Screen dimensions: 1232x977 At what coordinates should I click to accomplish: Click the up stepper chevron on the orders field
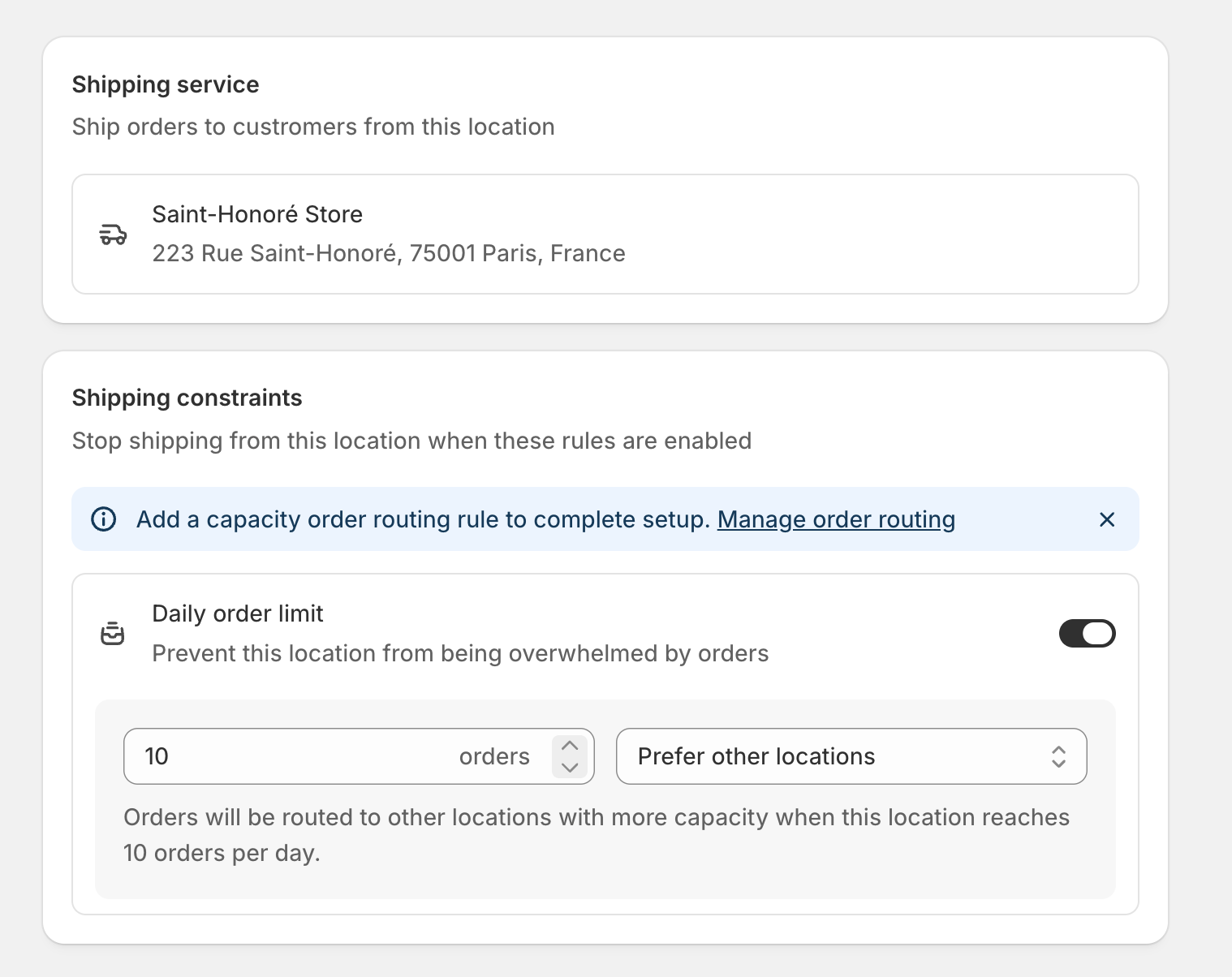[x=570, y=744]
